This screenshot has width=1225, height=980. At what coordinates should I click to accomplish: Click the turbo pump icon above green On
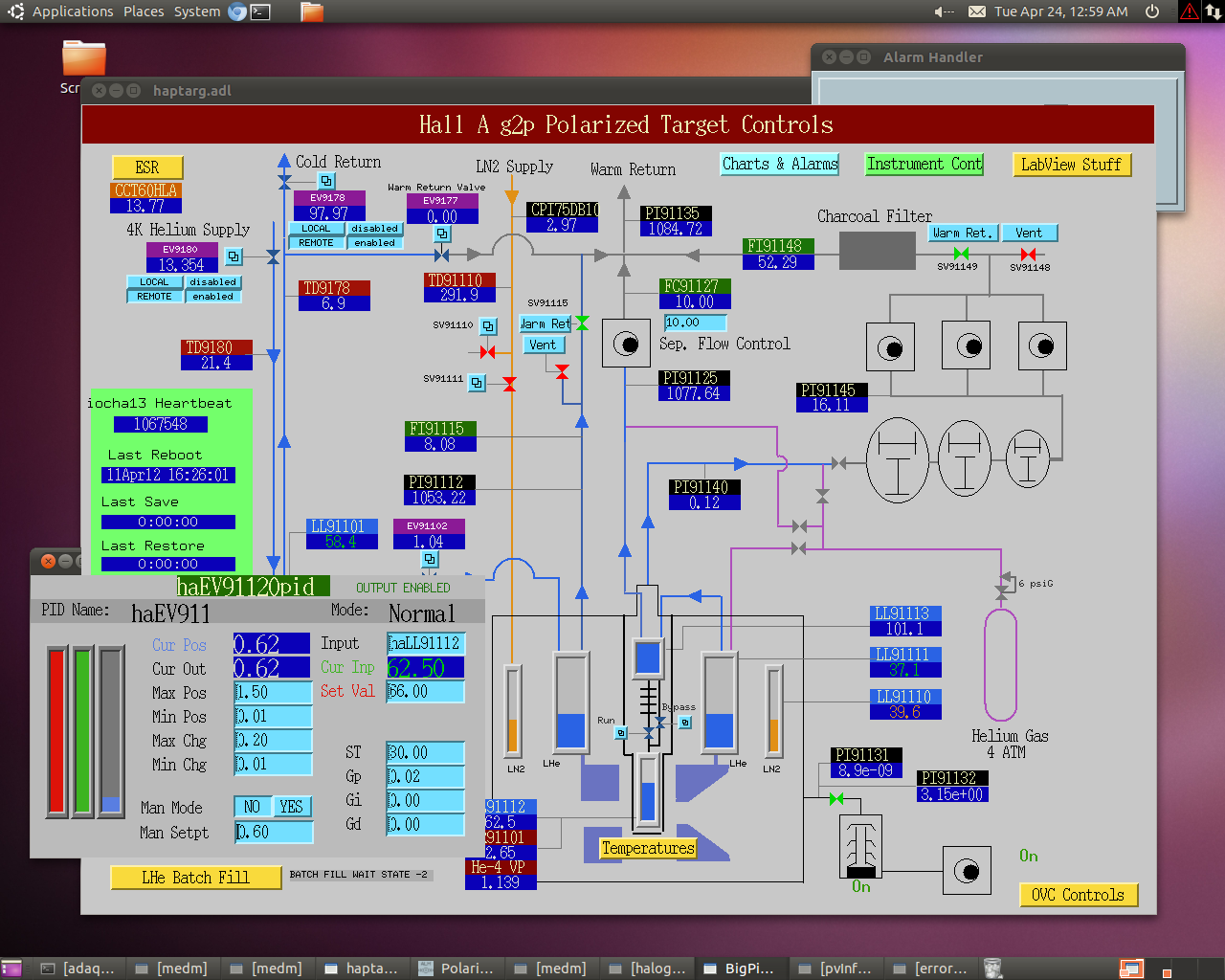tap(860, 846)
